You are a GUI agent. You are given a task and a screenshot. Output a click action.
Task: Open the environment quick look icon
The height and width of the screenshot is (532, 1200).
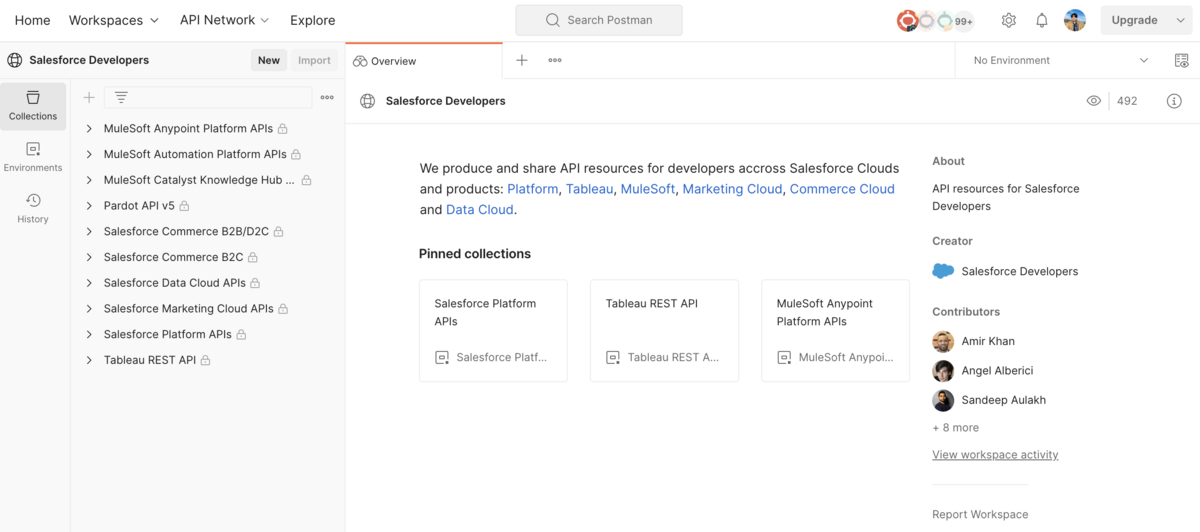click(1181, 60)
